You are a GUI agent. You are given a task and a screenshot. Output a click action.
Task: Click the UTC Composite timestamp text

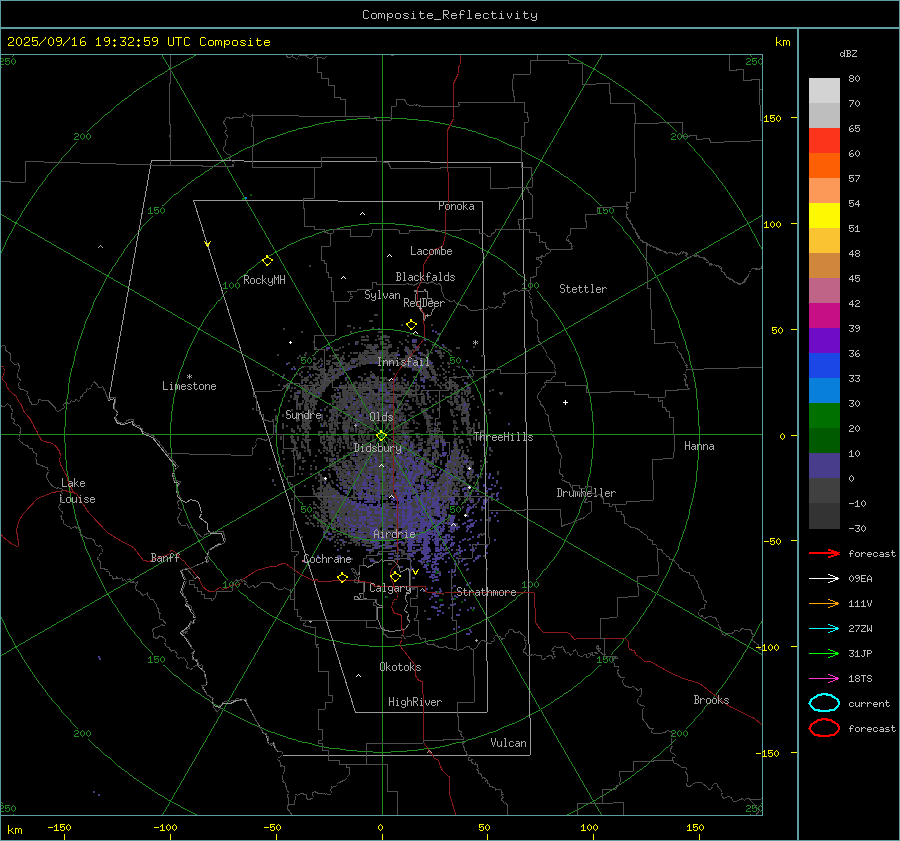[138, 42]
